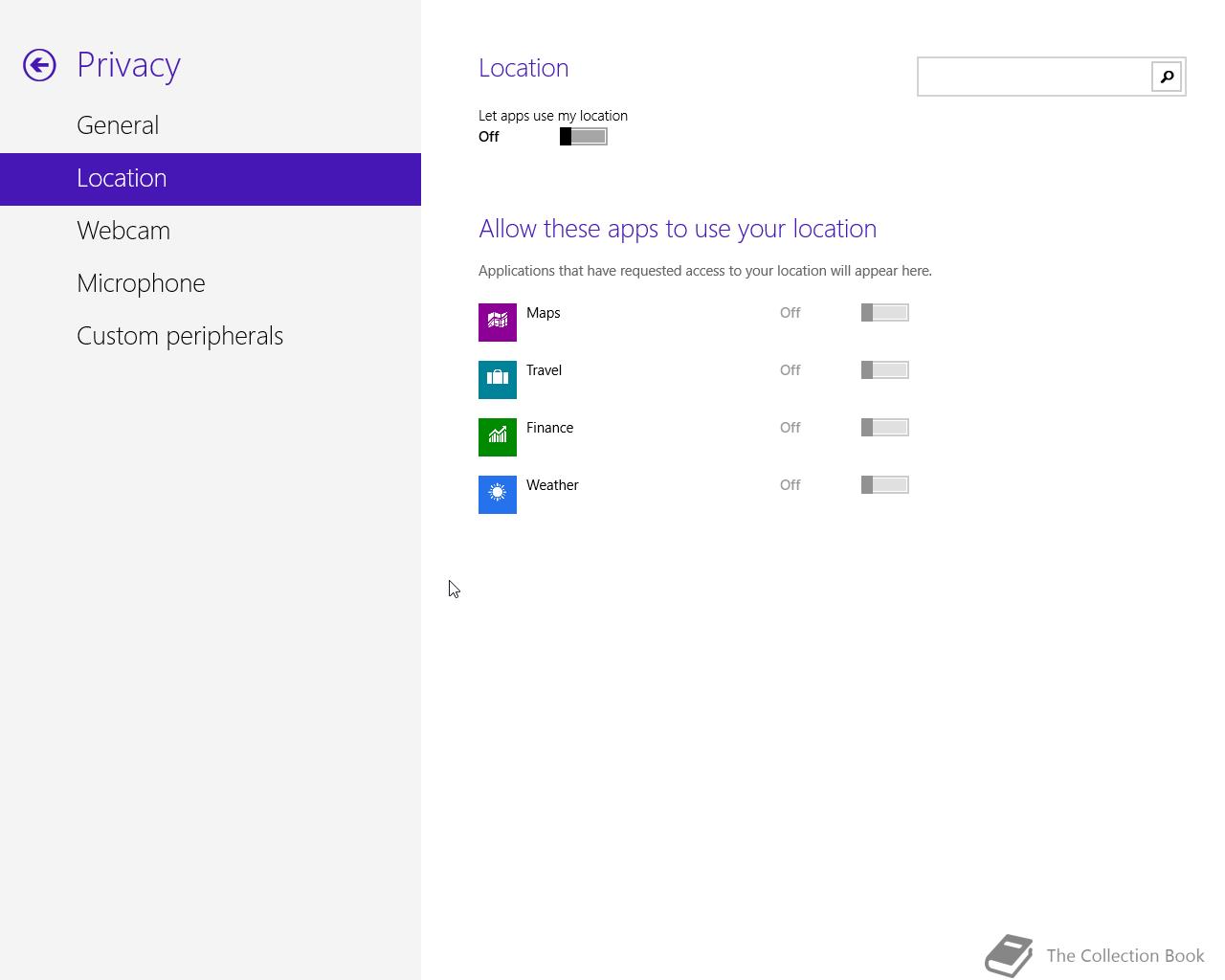Click inside the settings search box
The image size is (1225, 980).
(1035, 77)
